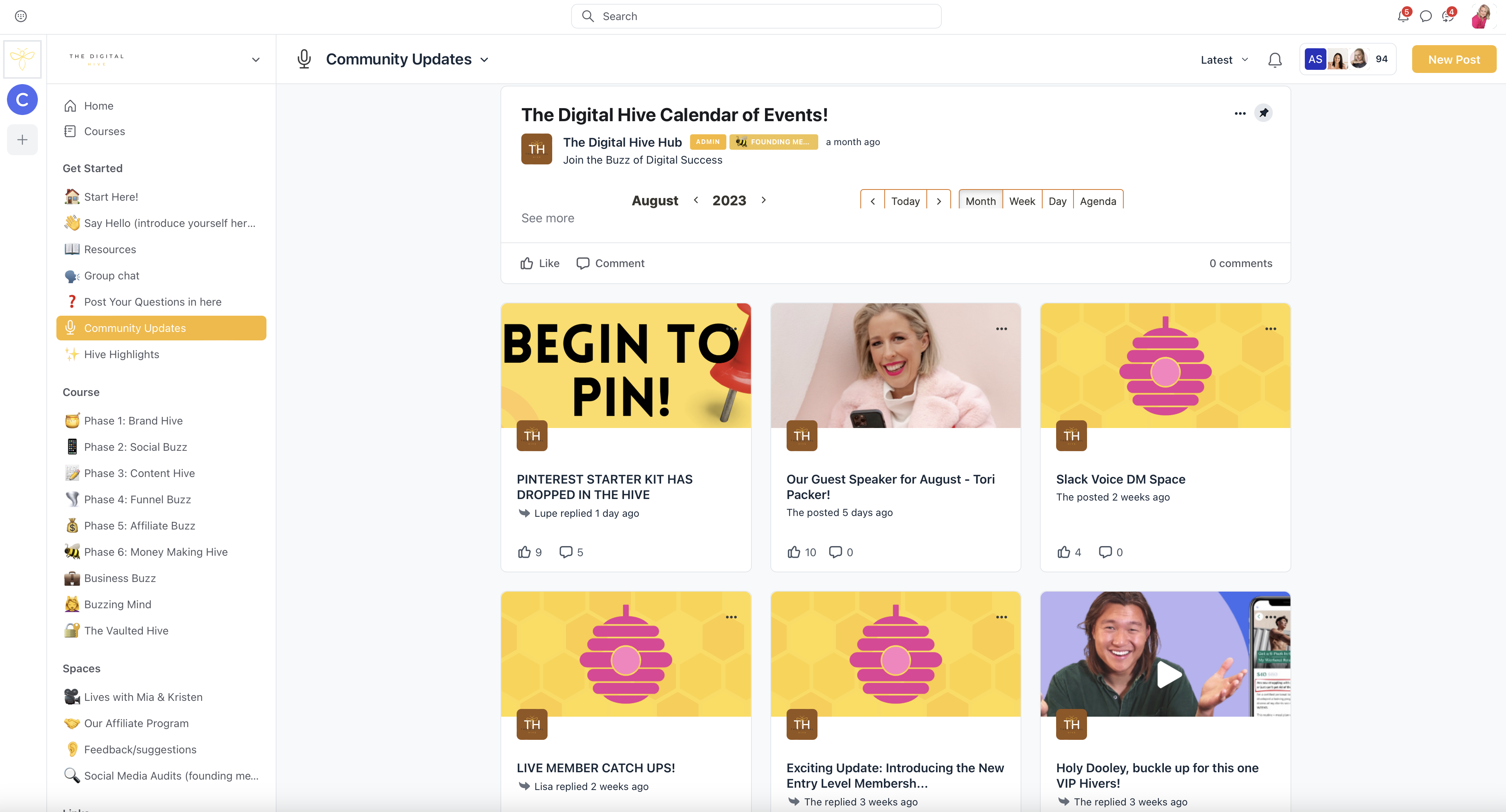Open the chat threads icon with badge 4
This screenshot has width=1506, height=812.
pyautogui.click(x=1448, y=16)
